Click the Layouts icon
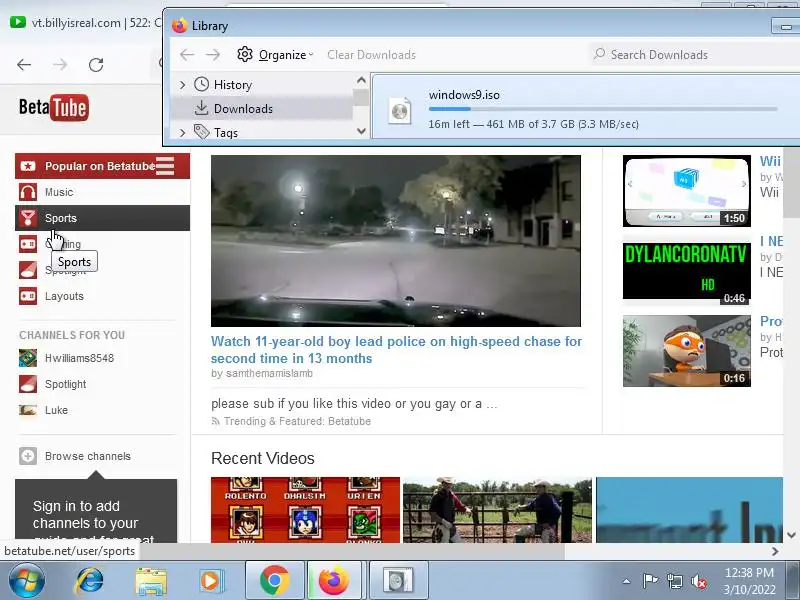The height and width of the screenshot is (600, 800). [28, 296]
